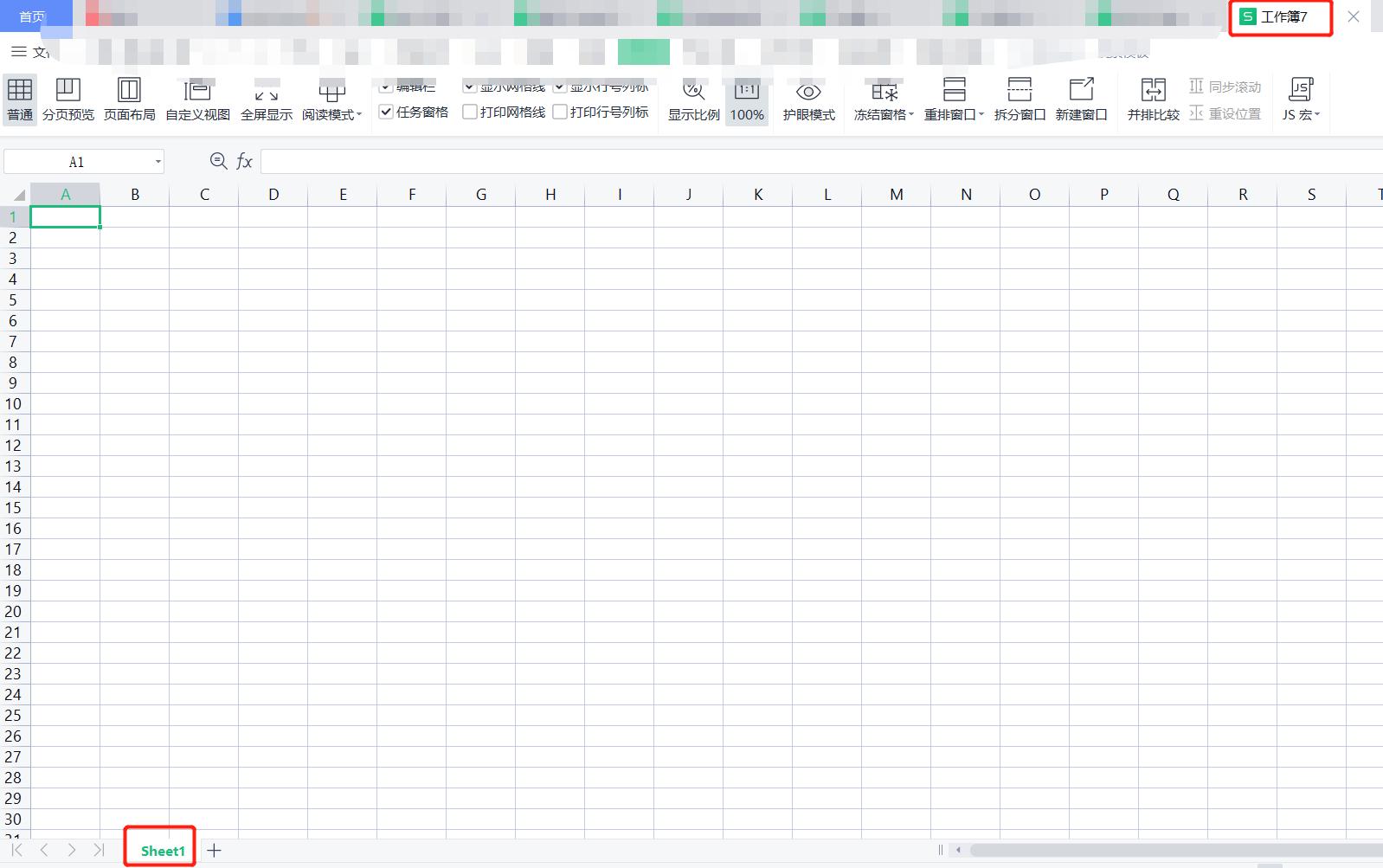Toggle the Task Pane (任务窗格) checkbox
This screenshot has width=1383, height=868.
pyautogui.click(x=386, y=113)
